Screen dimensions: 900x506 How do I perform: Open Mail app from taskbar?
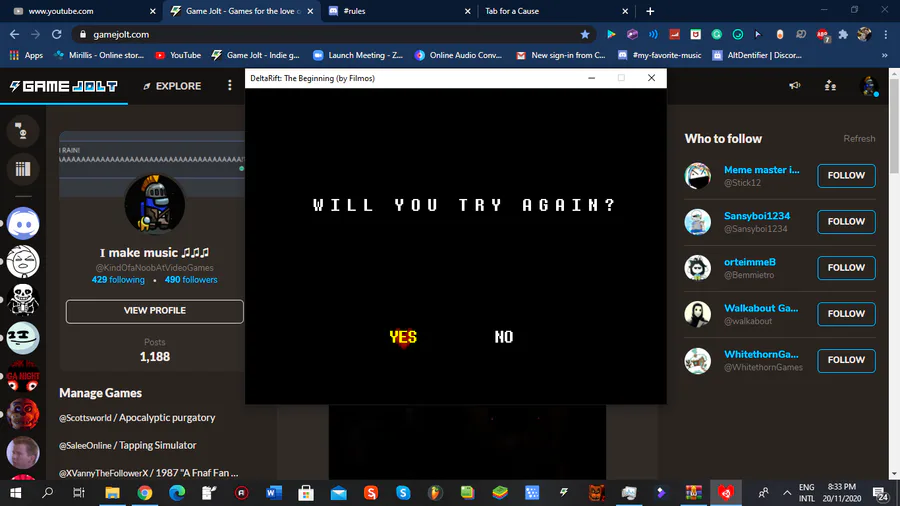pos(338,493)
